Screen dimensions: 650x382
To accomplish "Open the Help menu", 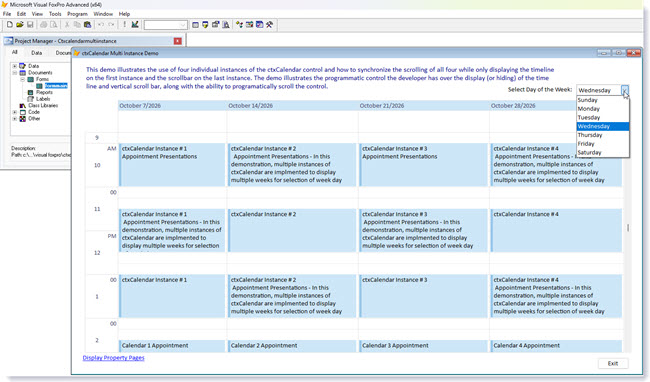I will pos(124,14).
